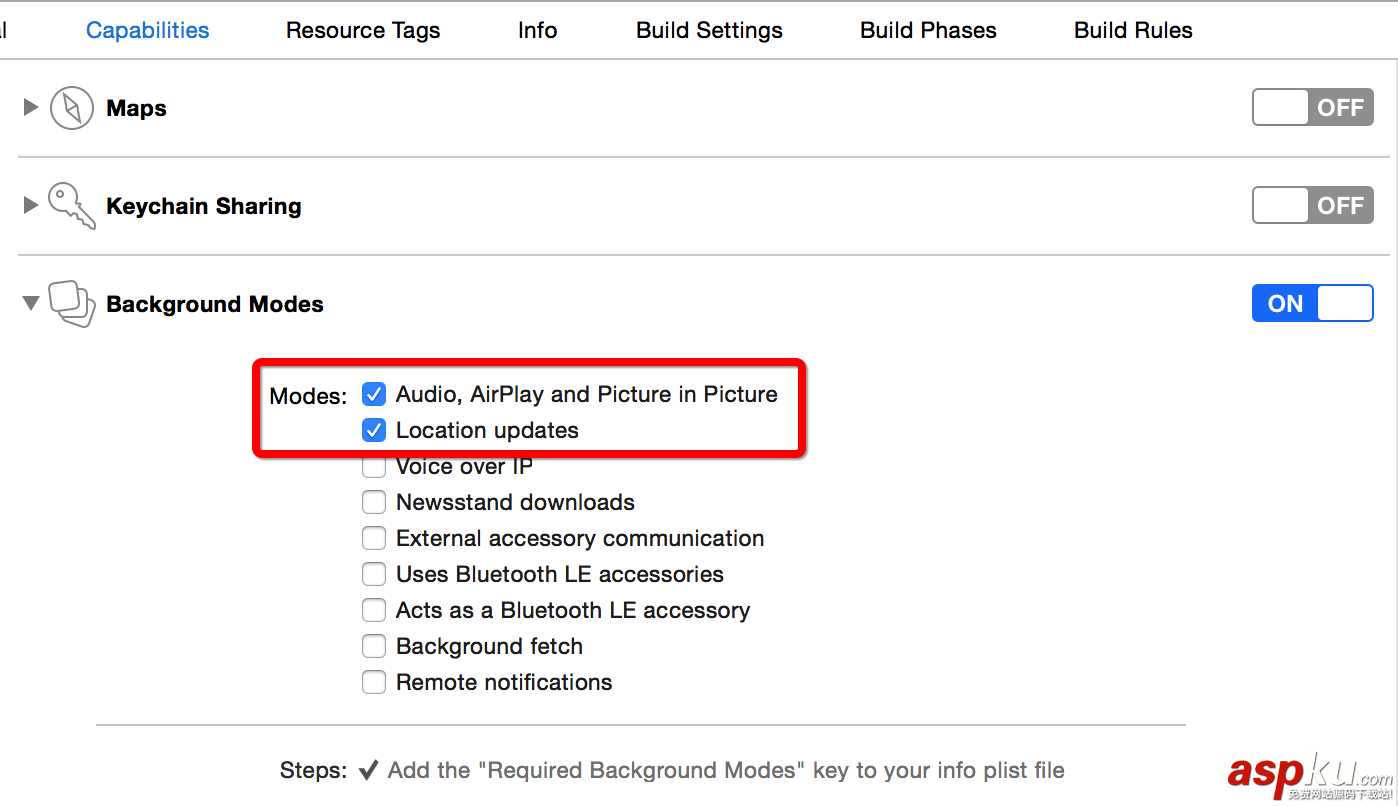Check Acts as a Bluetooth LE accessory

click(374, 610)
